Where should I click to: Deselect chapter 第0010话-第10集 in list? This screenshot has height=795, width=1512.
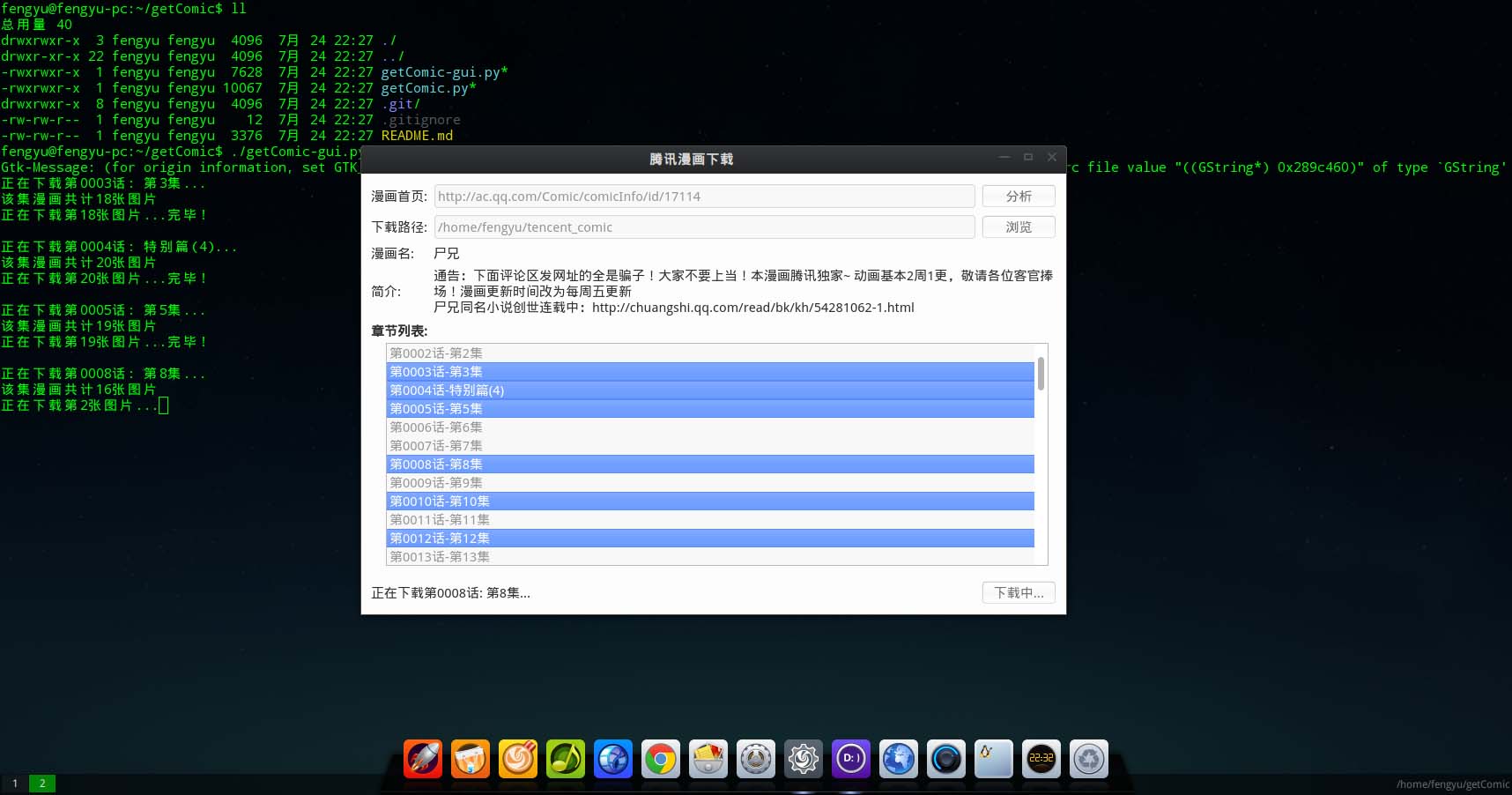point(709,502)
